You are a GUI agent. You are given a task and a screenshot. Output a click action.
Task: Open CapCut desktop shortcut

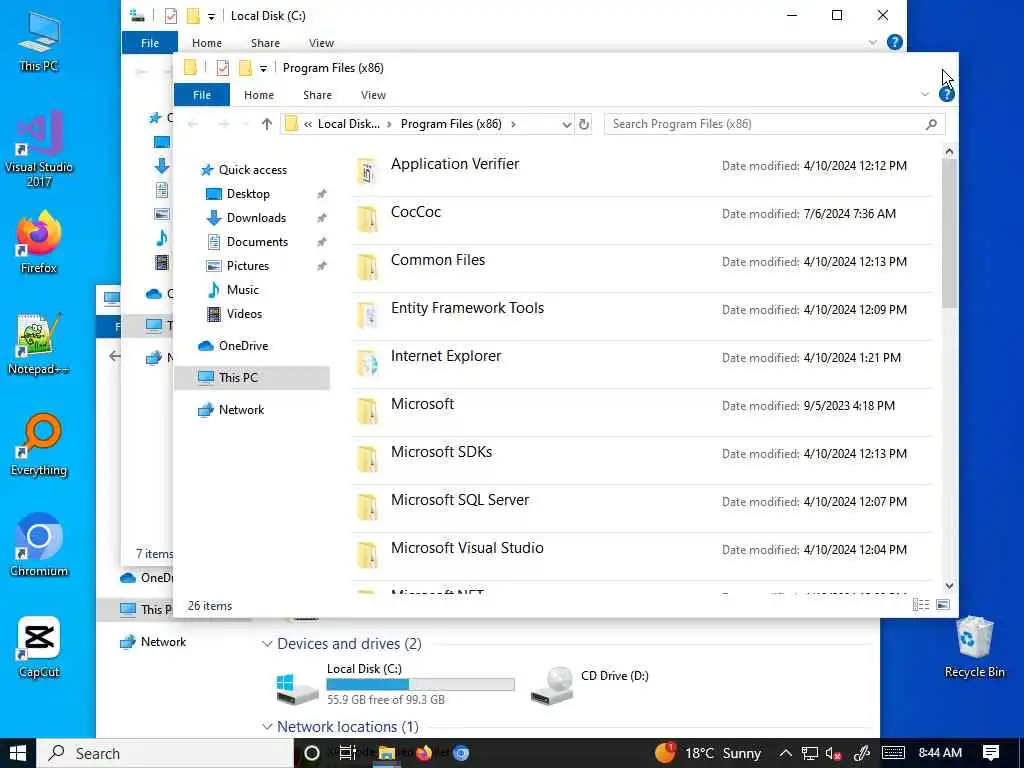click(39, 647)
